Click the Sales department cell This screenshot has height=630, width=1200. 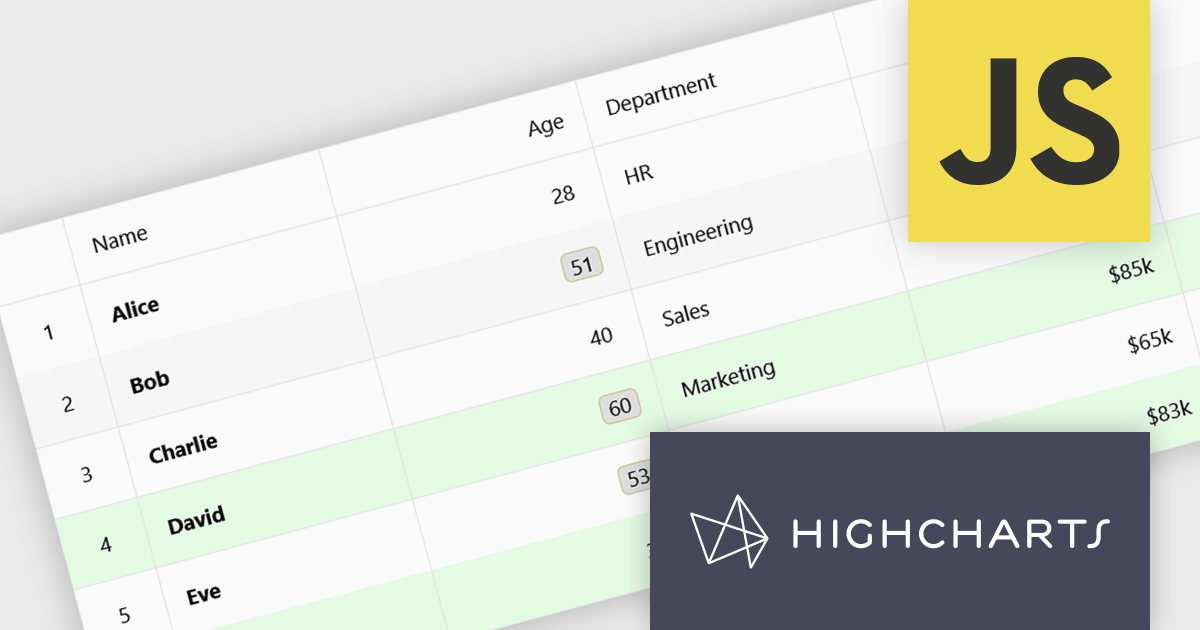[686, 314]
